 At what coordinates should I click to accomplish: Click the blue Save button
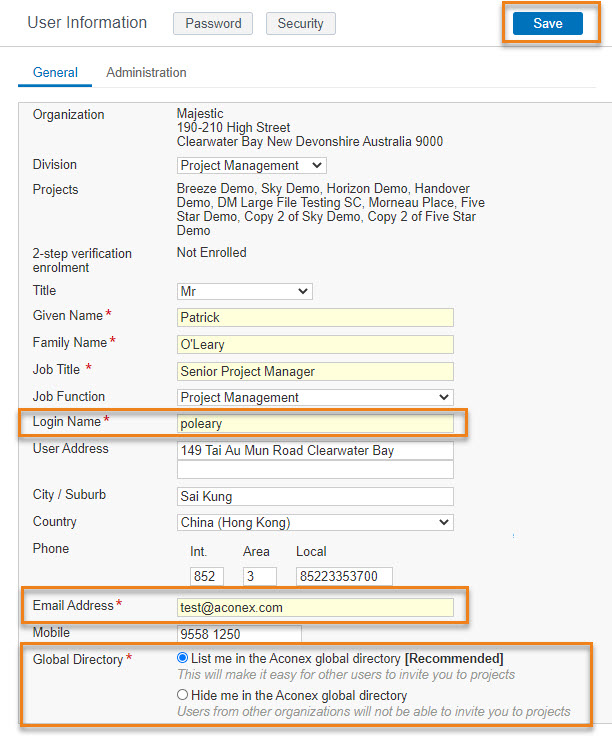click(x=547, y=24)
